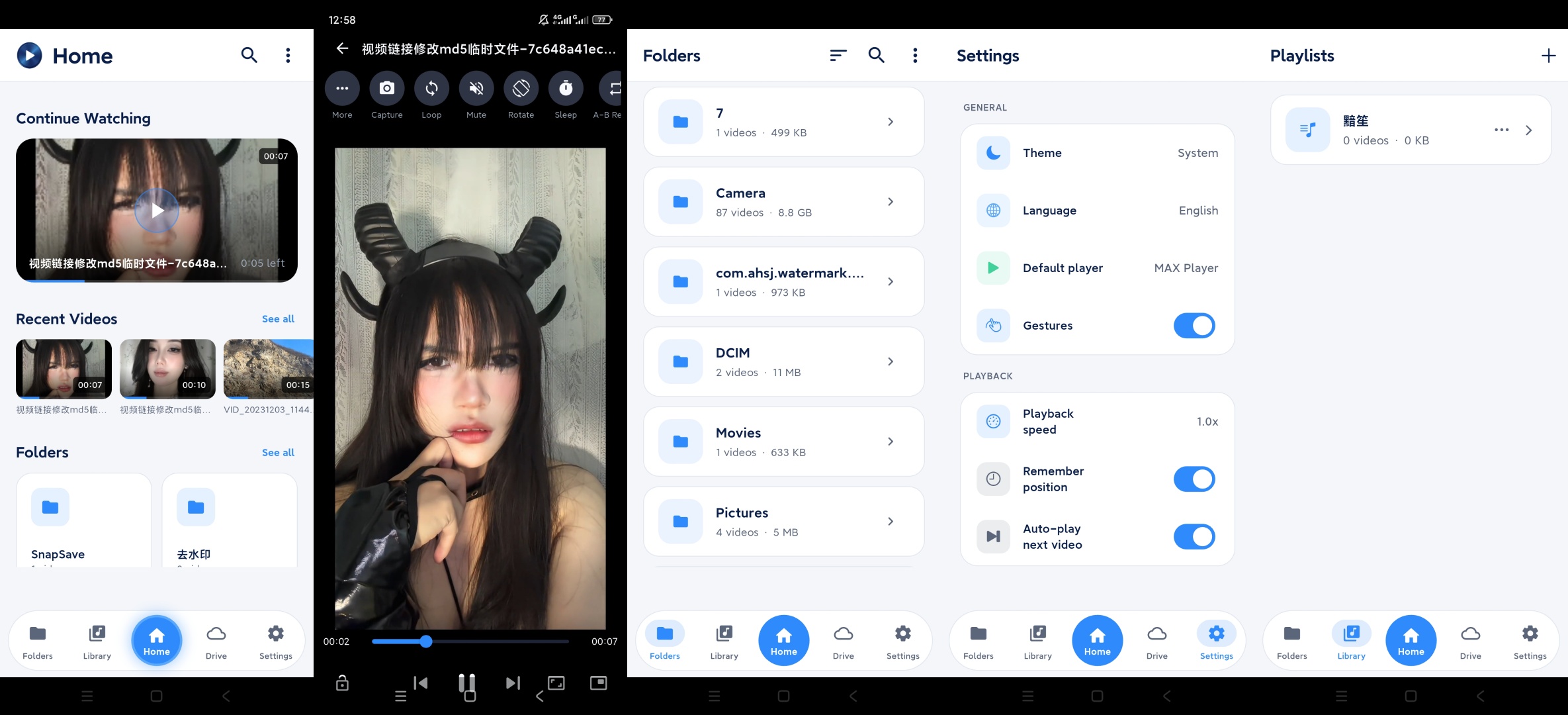Toggle the Gestures switch off
Screen dimensions: 1568x715
coord(1194,326)
